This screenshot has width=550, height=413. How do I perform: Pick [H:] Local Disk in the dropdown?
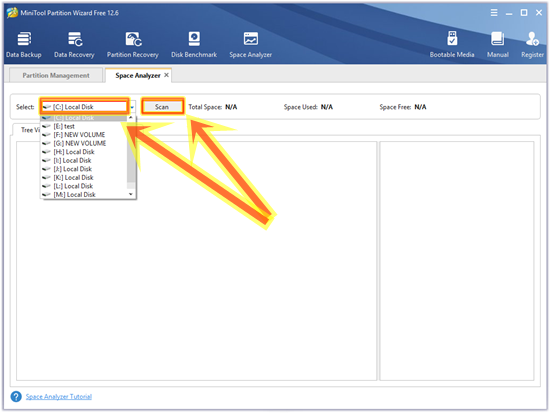(84, 152)
